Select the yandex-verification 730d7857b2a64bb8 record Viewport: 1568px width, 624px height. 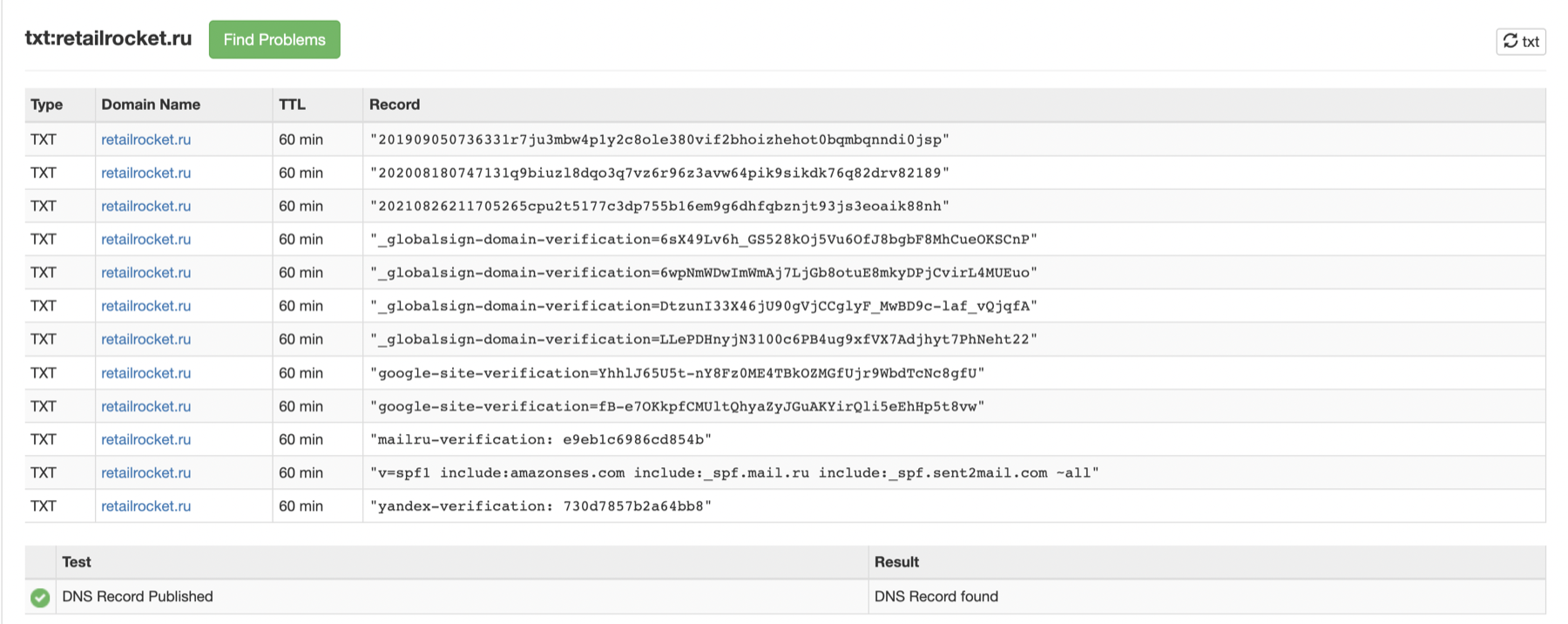(541, 506)
